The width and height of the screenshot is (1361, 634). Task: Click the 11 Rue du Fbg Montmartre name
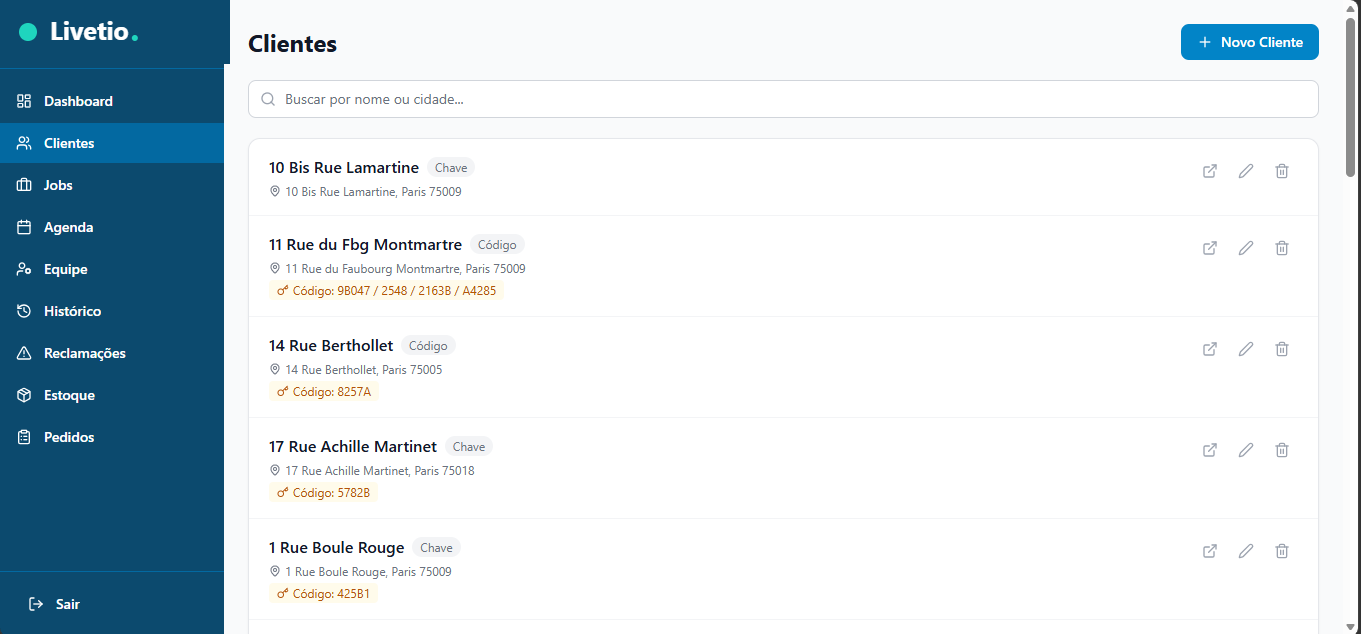[365, 244]
